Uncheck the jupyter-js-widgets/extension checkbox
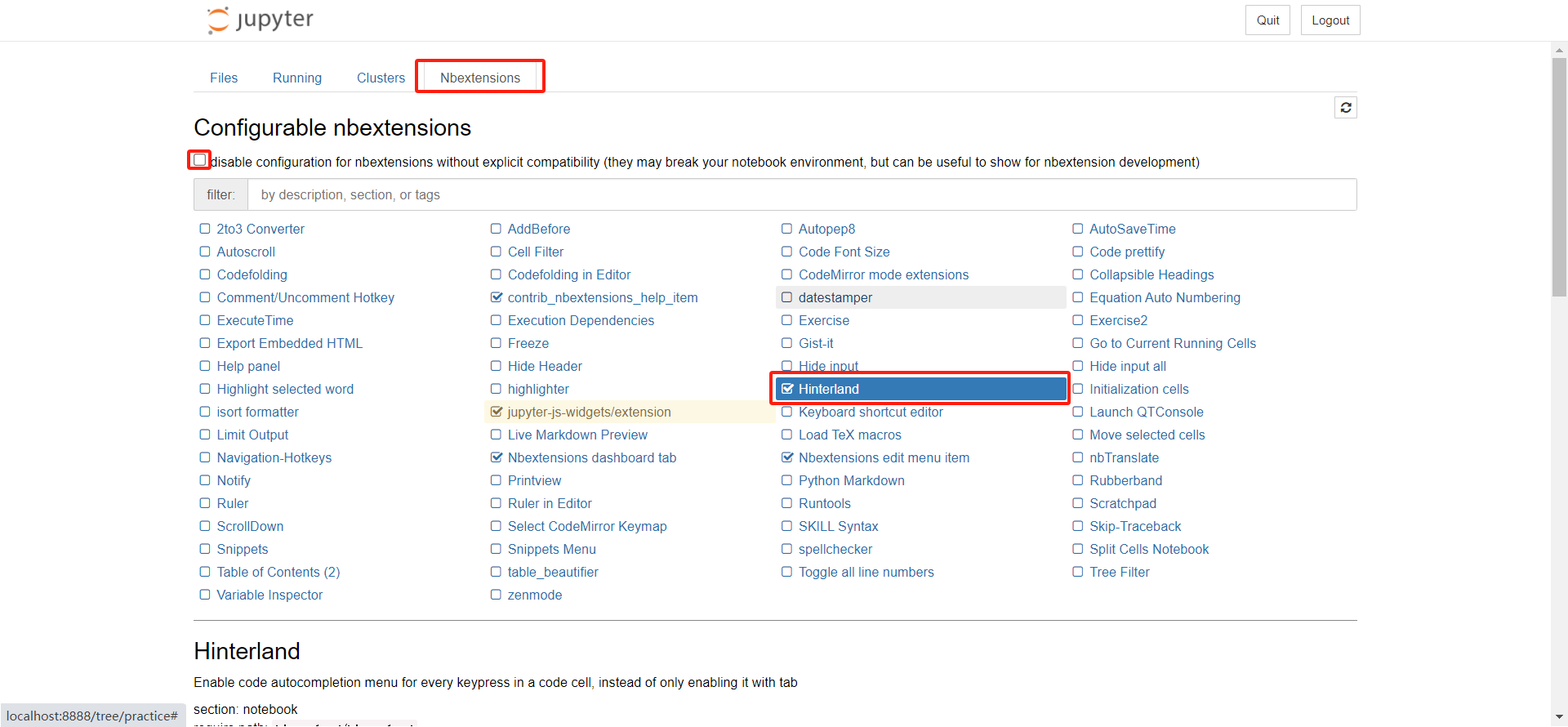This screenshot has width=1568, height=727. pyautogui.click(x=497, y=412)
